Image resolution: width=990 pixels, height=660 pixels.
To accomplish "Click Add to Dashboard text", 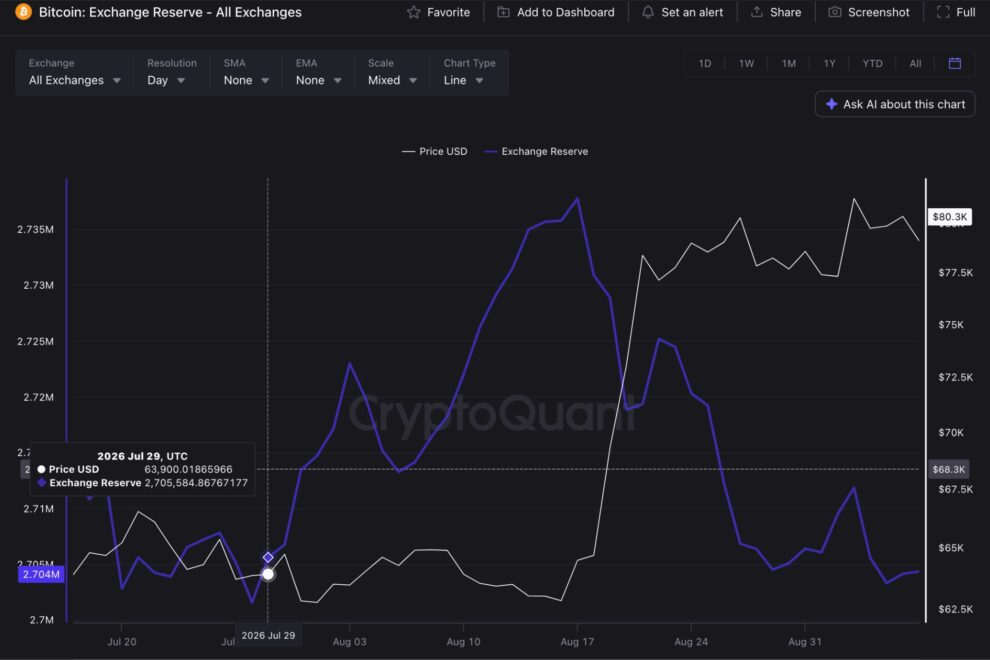I will point(566,12).
